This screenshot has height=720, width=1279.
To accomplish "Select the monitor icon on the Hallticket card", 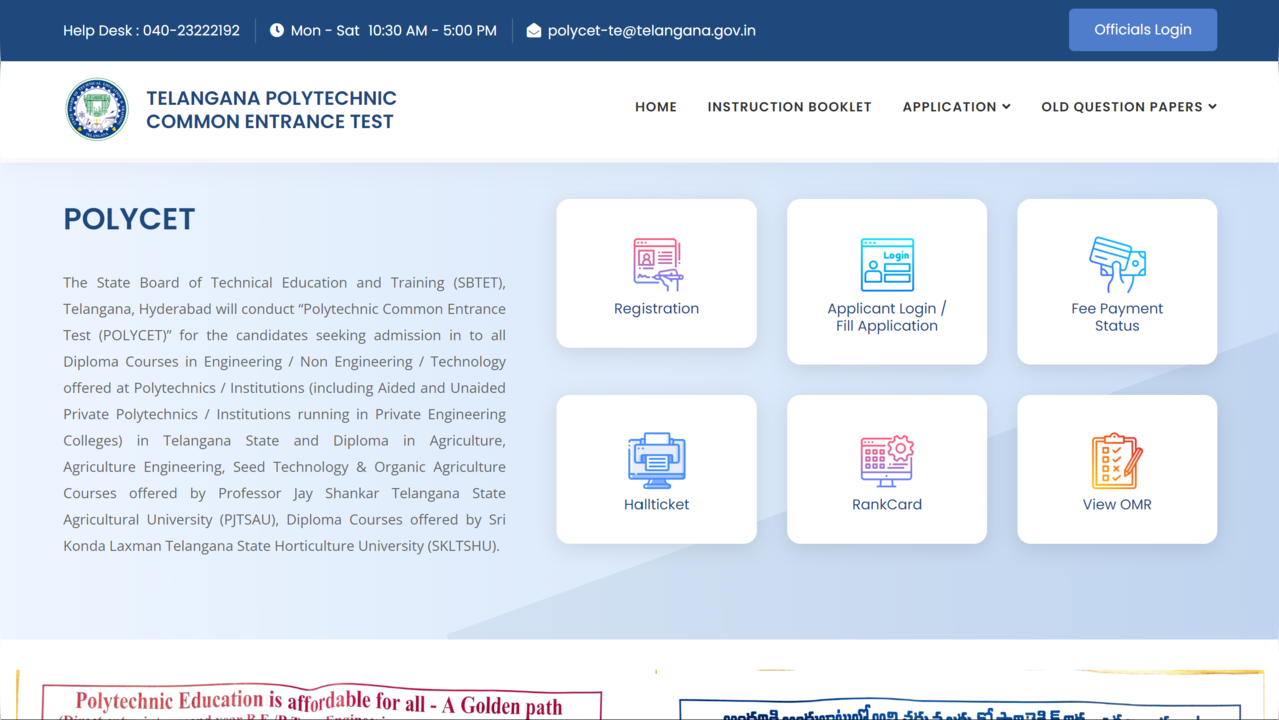I will tap(656, 459).
